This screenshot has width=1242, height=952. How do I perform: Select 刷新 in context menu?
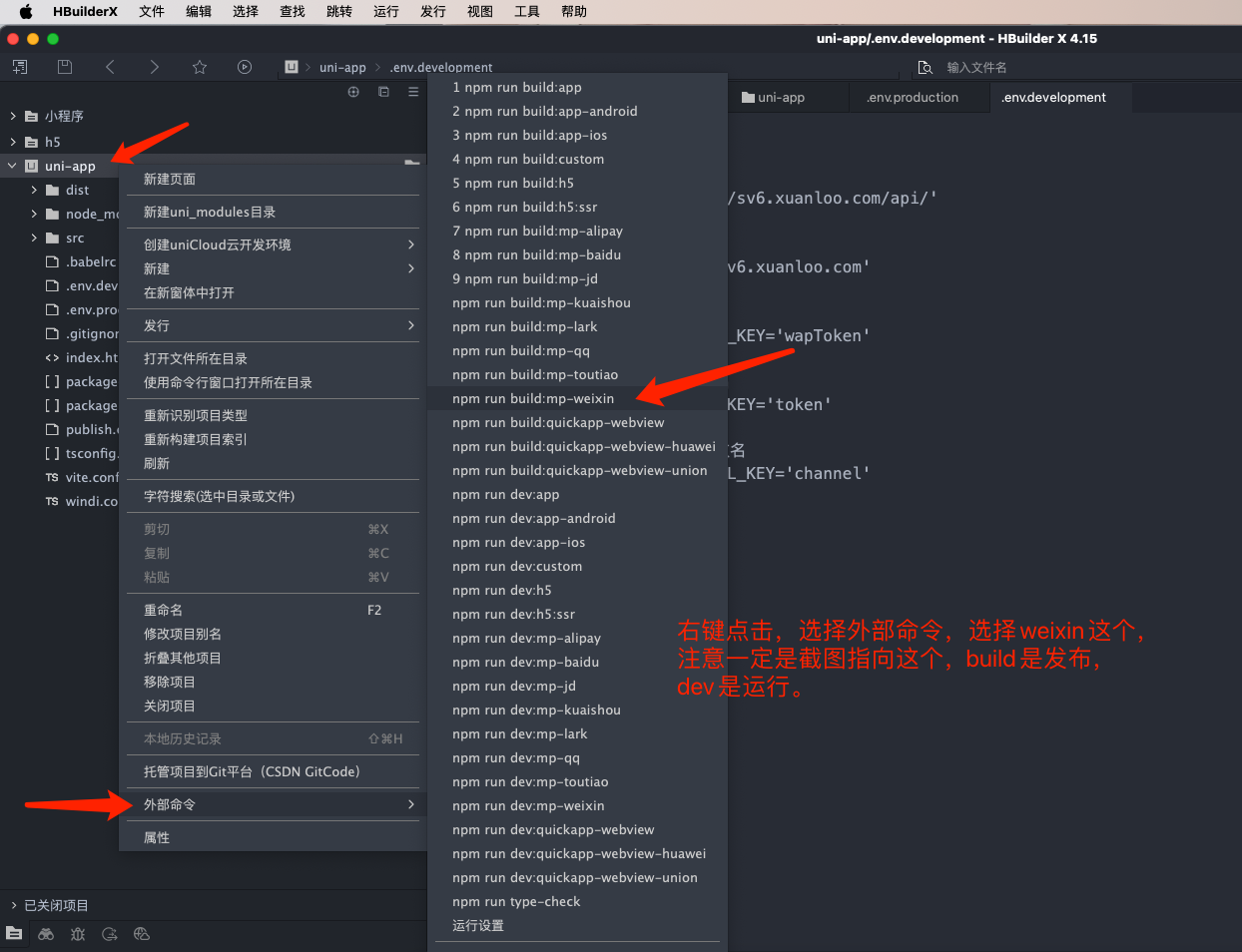click(x=273, y=463)
